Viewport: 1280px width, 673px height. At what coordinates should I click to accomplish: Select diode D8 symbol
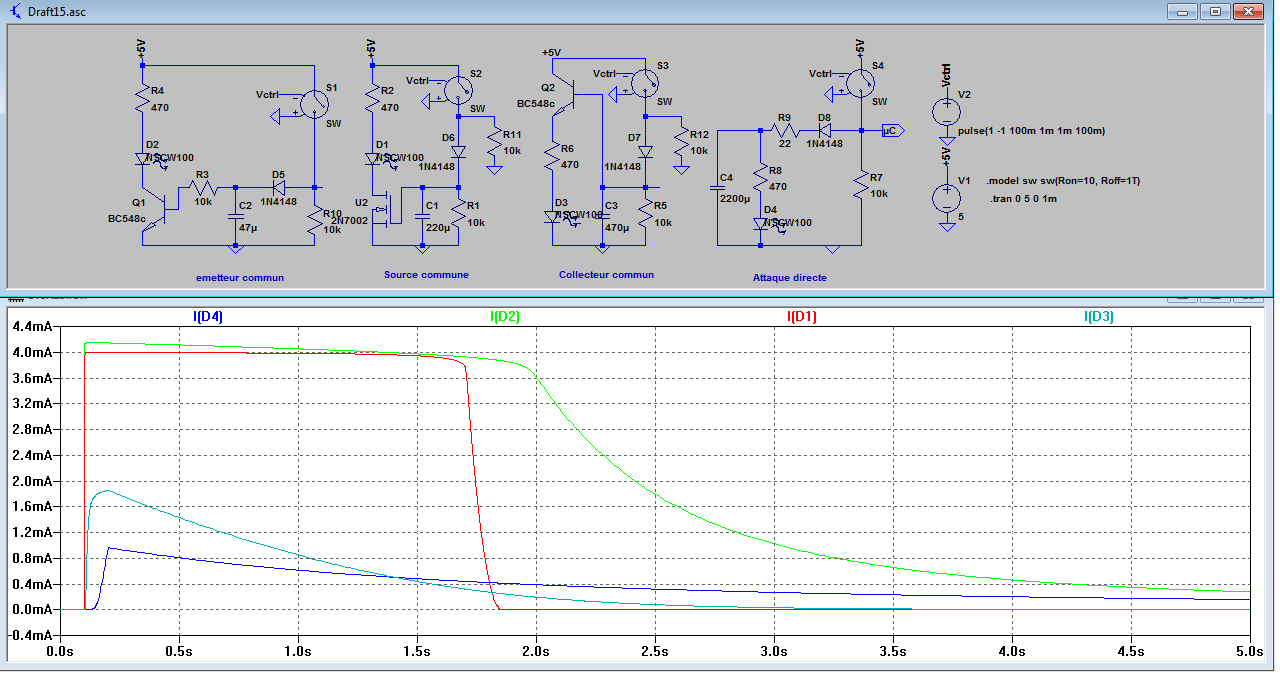825,130
